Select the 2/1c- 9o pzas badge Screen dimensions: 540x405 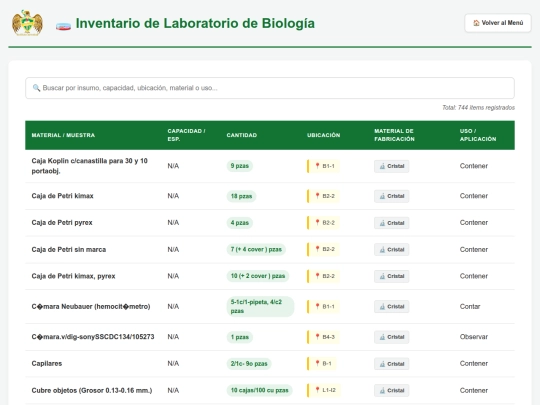coord(249,364)
